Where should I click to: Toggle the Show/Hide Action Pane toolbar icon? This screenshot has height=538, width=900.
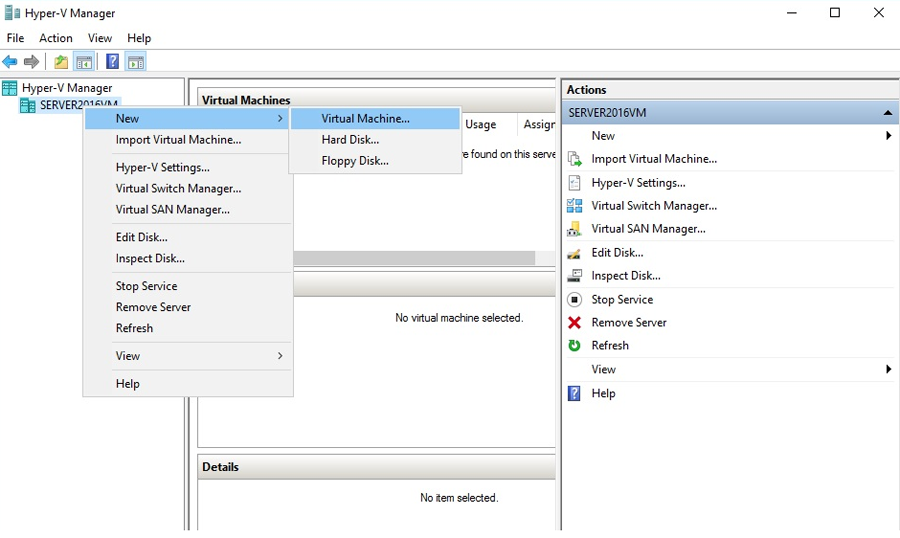point(136,61)
